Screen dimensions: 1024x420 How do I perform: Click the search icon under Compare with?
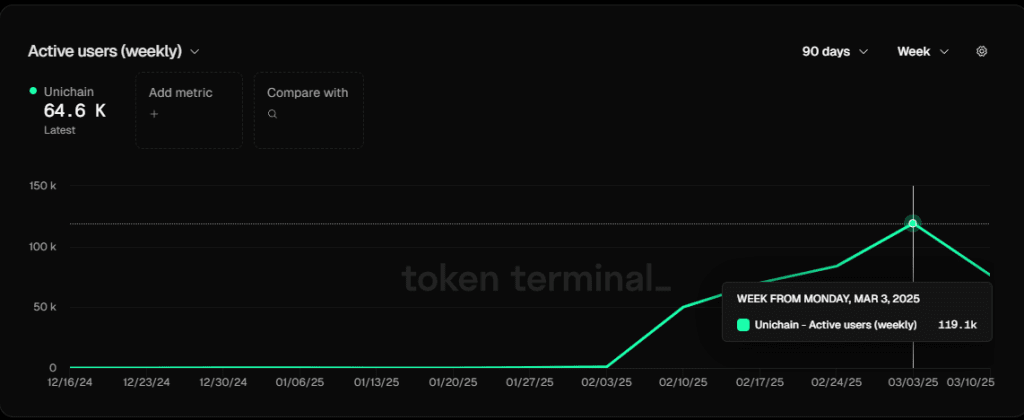[x=272, y=115]
